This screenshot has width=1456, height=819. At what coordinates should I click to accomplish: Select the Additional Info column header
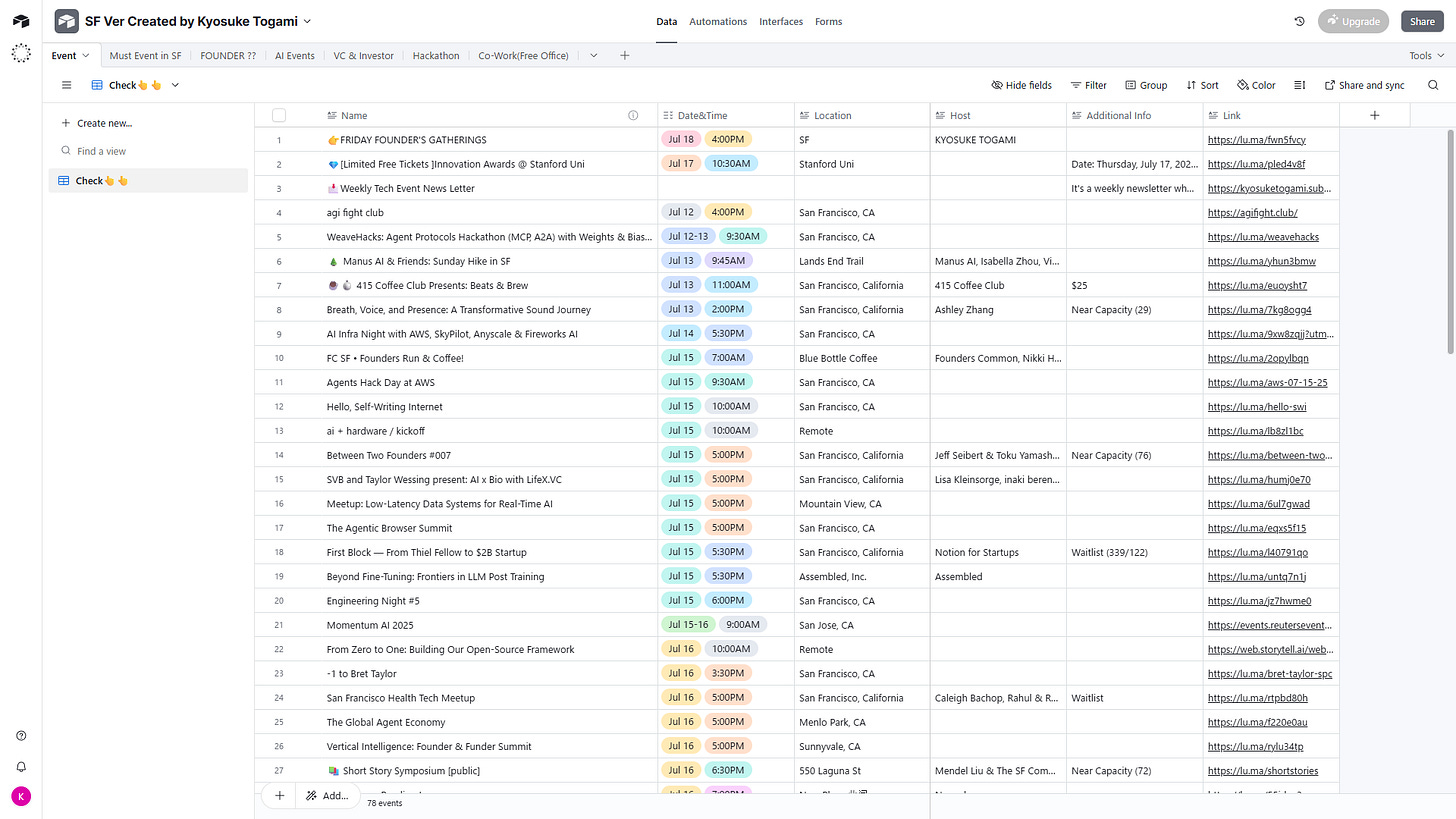(x=1135, y=115)
